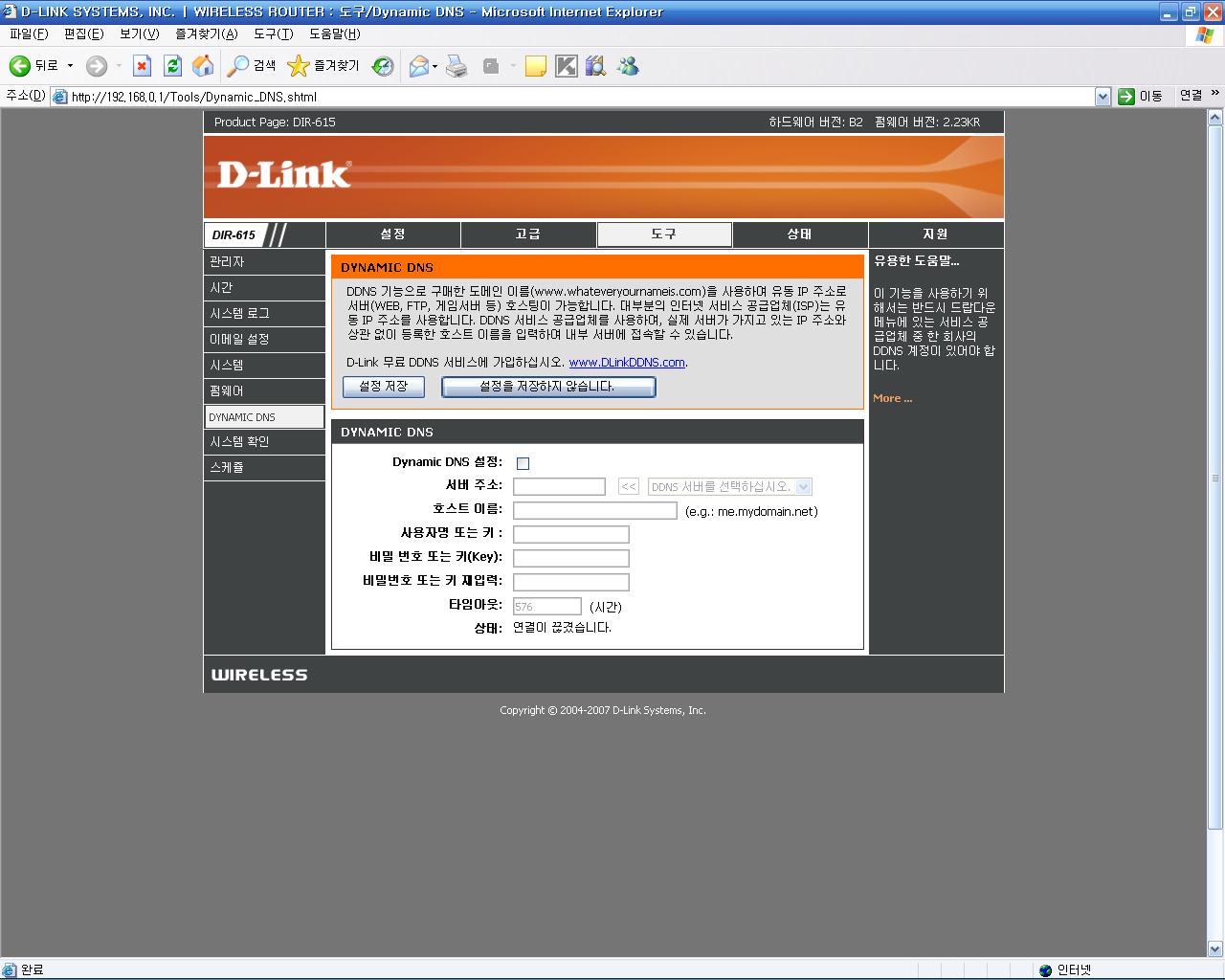Switch to the 고급 tab
The image size is (1225, 980).
tap(528, 234)
